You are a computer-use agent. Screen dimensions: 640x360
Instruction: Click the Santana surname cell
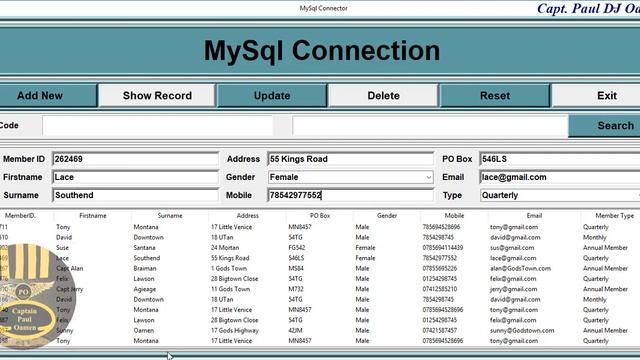[144, 248]
